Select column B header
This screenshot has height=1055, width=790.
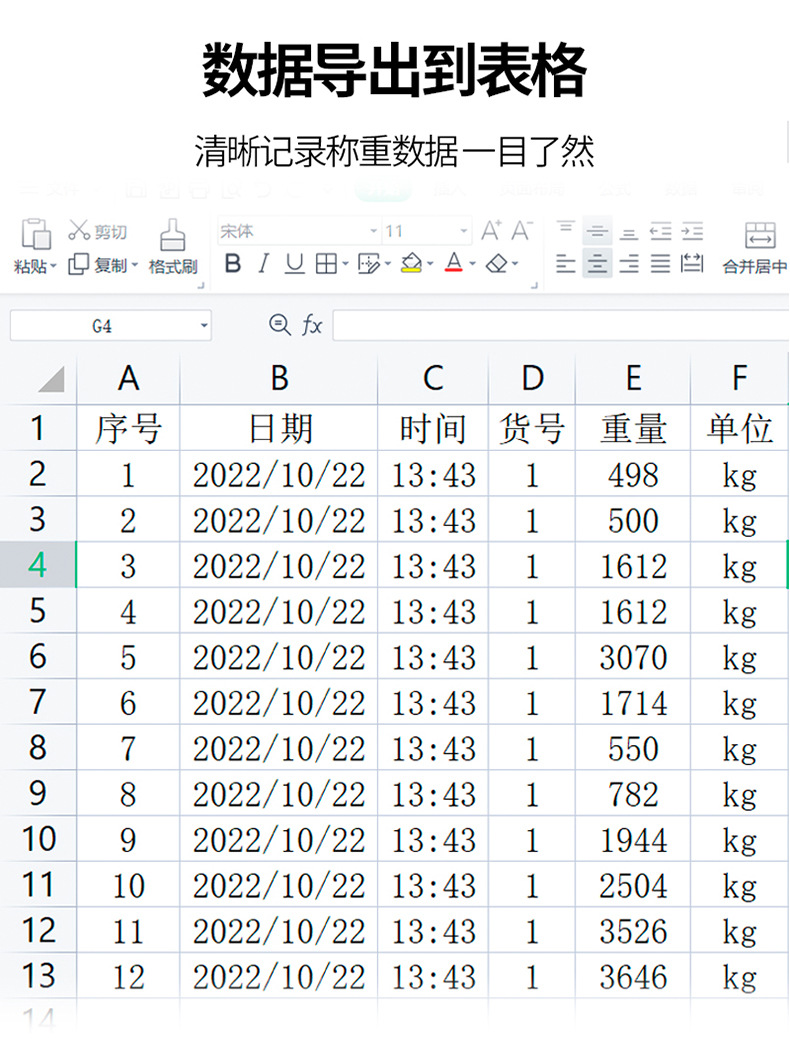click(279, 378)
